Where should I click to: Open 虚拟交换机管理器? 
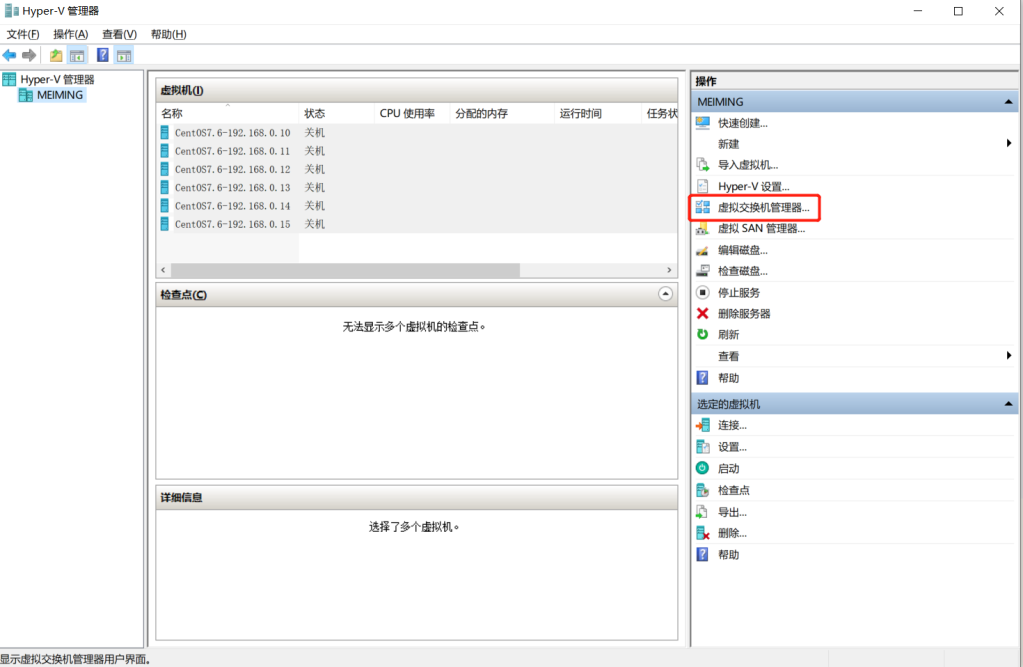click(x=763, y=208)
